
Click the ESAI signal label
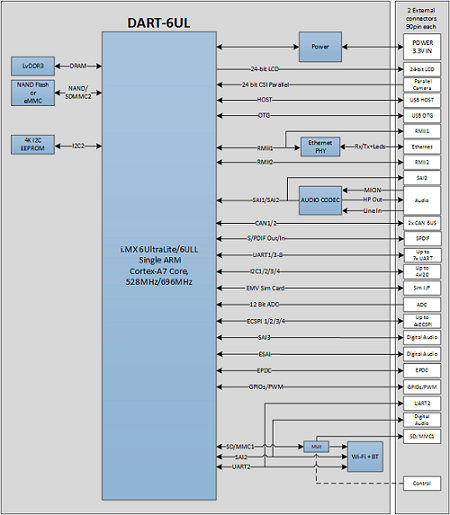click(264, 354)
